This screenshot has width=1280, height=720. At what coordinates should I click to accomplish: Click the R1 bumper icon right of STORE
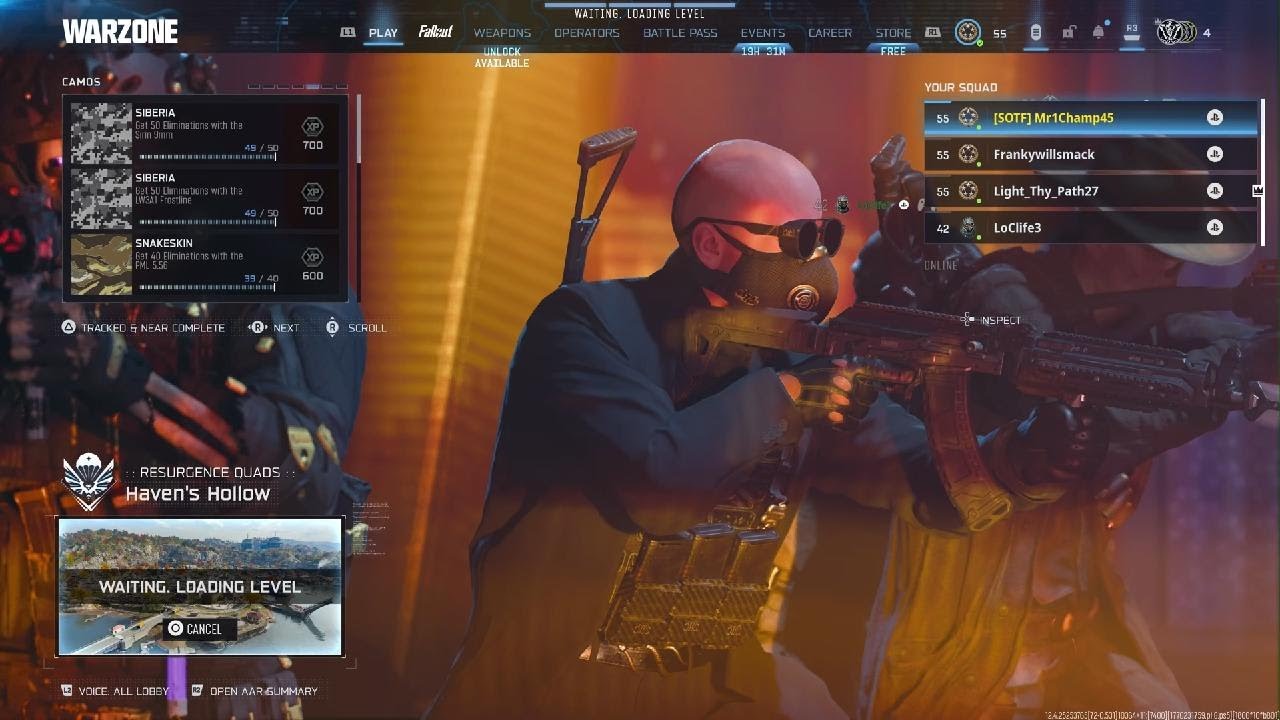(x=933, y=33)
